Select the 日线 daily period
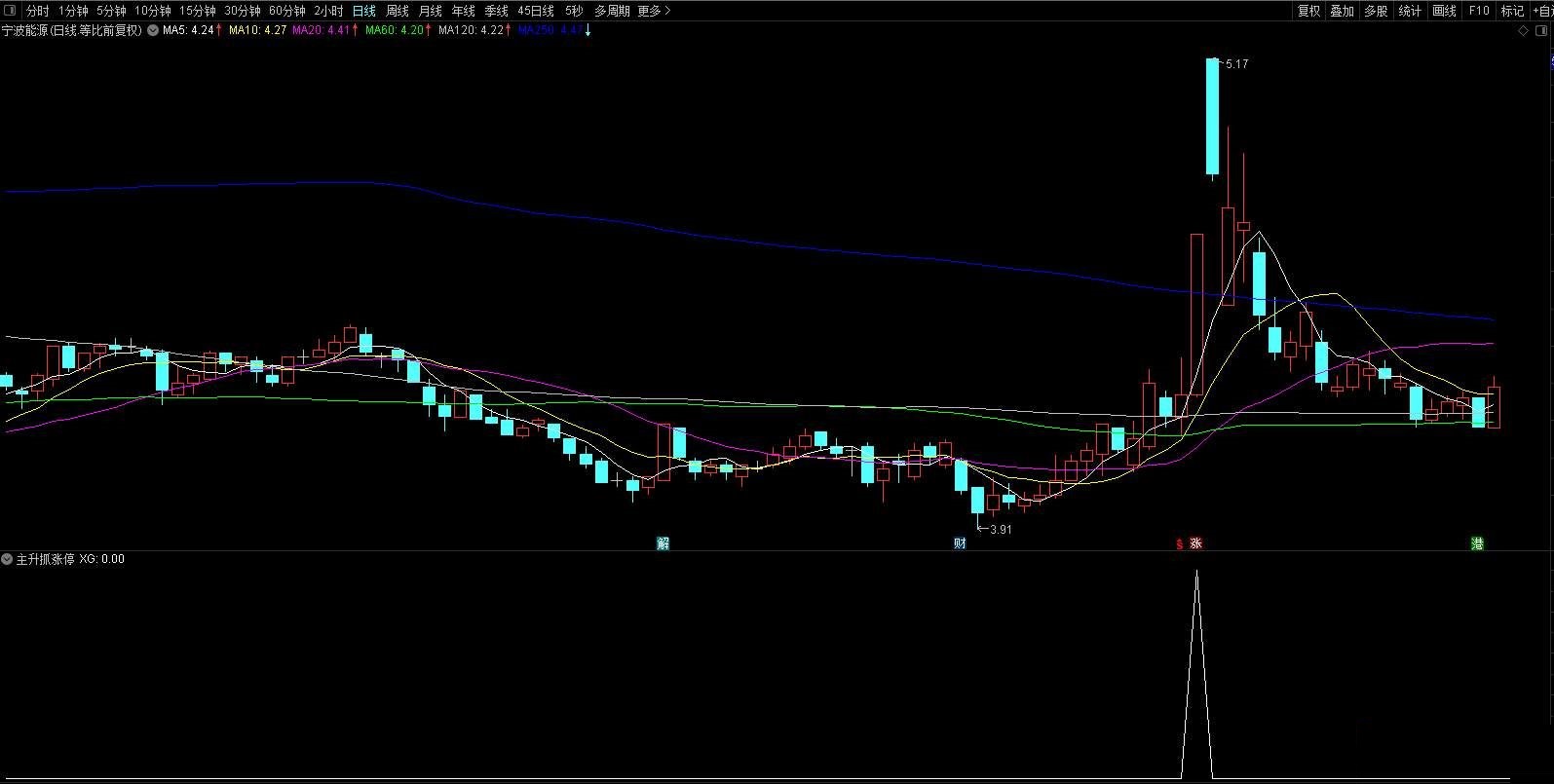Viewport: 1554px width, 784px height. (x=364, y=11)
